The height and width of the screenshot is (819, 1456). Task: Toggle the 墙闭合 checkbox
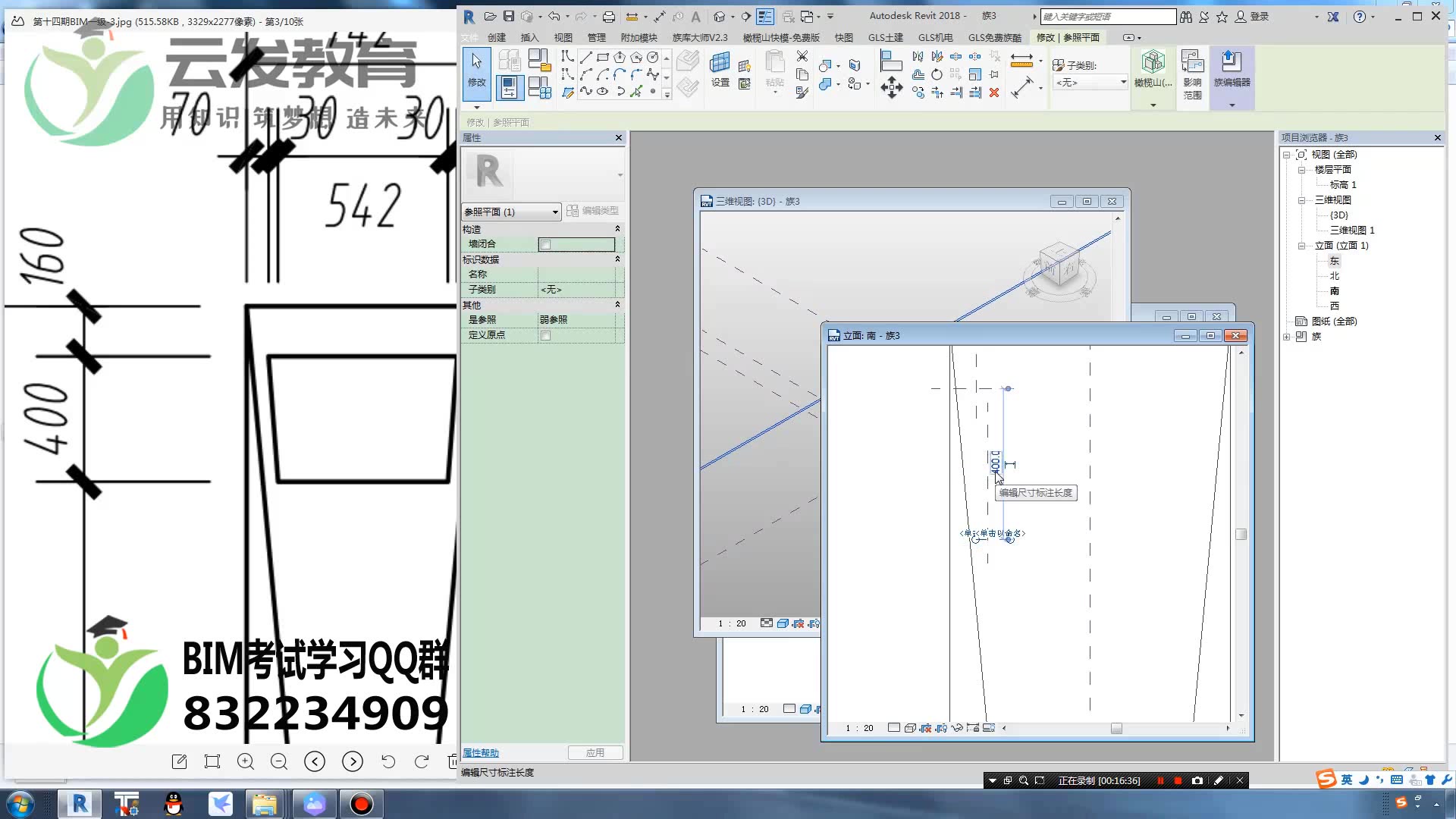pos(545,244)
